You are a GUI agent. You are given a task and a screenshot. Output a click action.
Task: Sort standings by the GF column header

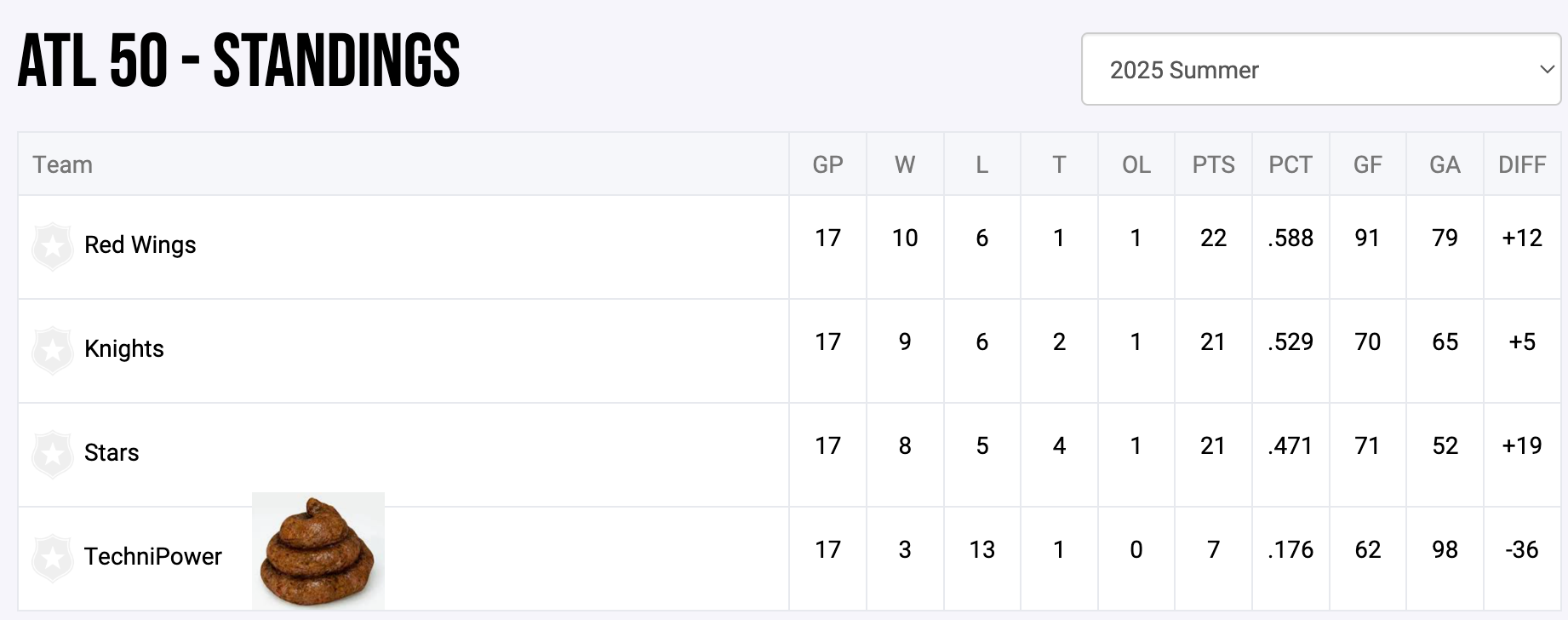point(1367,164)
